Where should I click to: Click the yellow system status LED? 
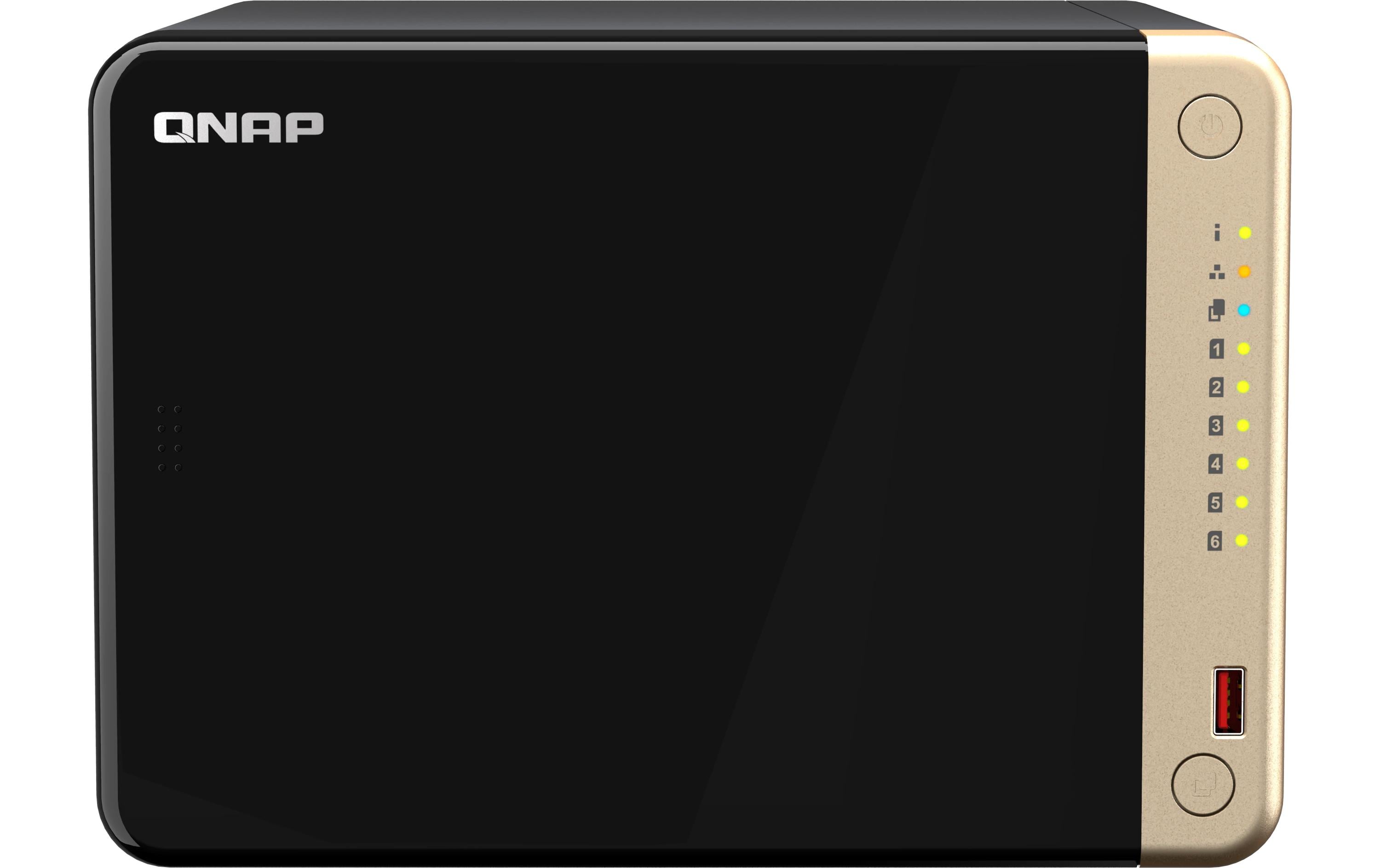(x=1245, y=233)
